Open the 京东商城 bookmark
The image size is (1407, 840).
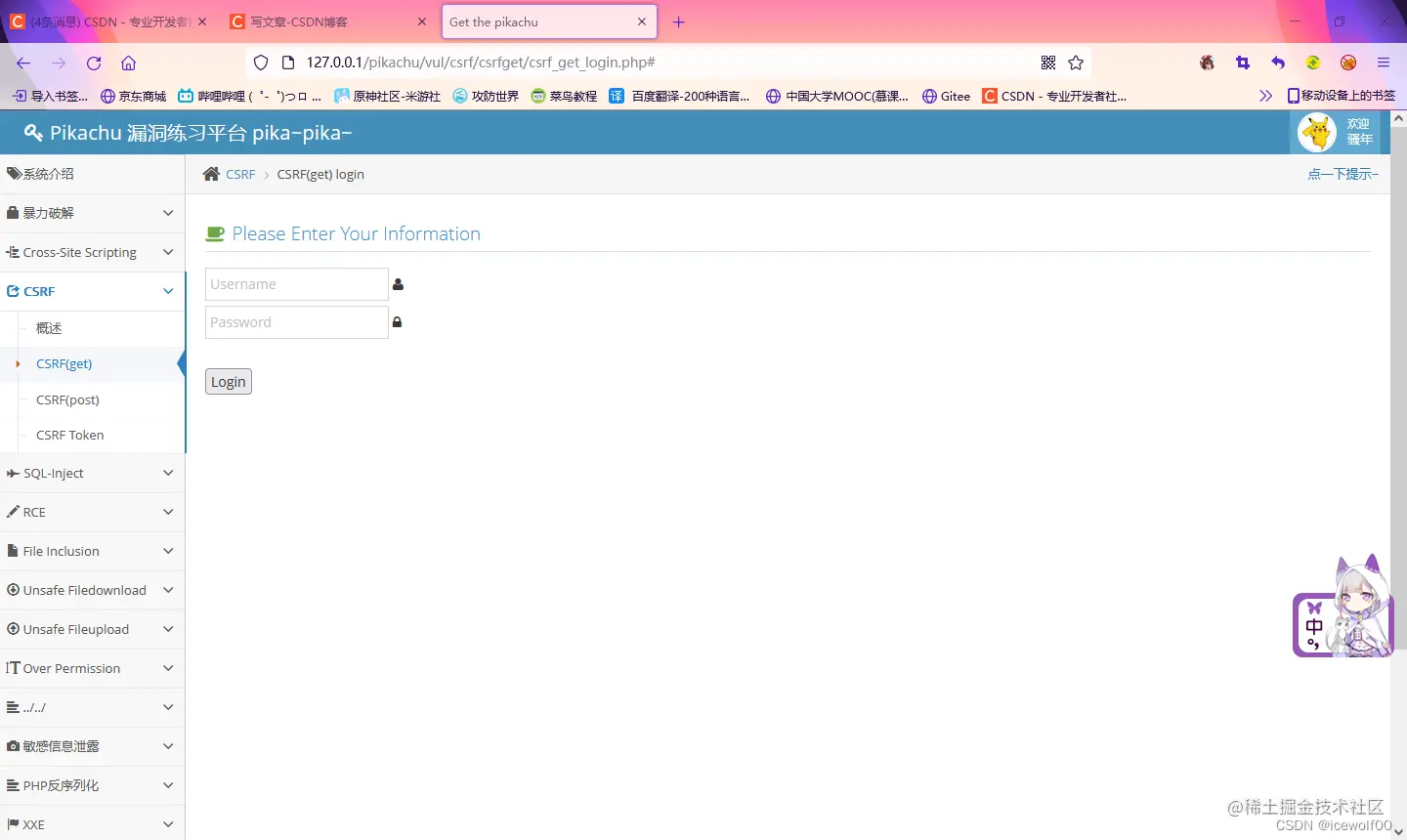pos(134,96)
